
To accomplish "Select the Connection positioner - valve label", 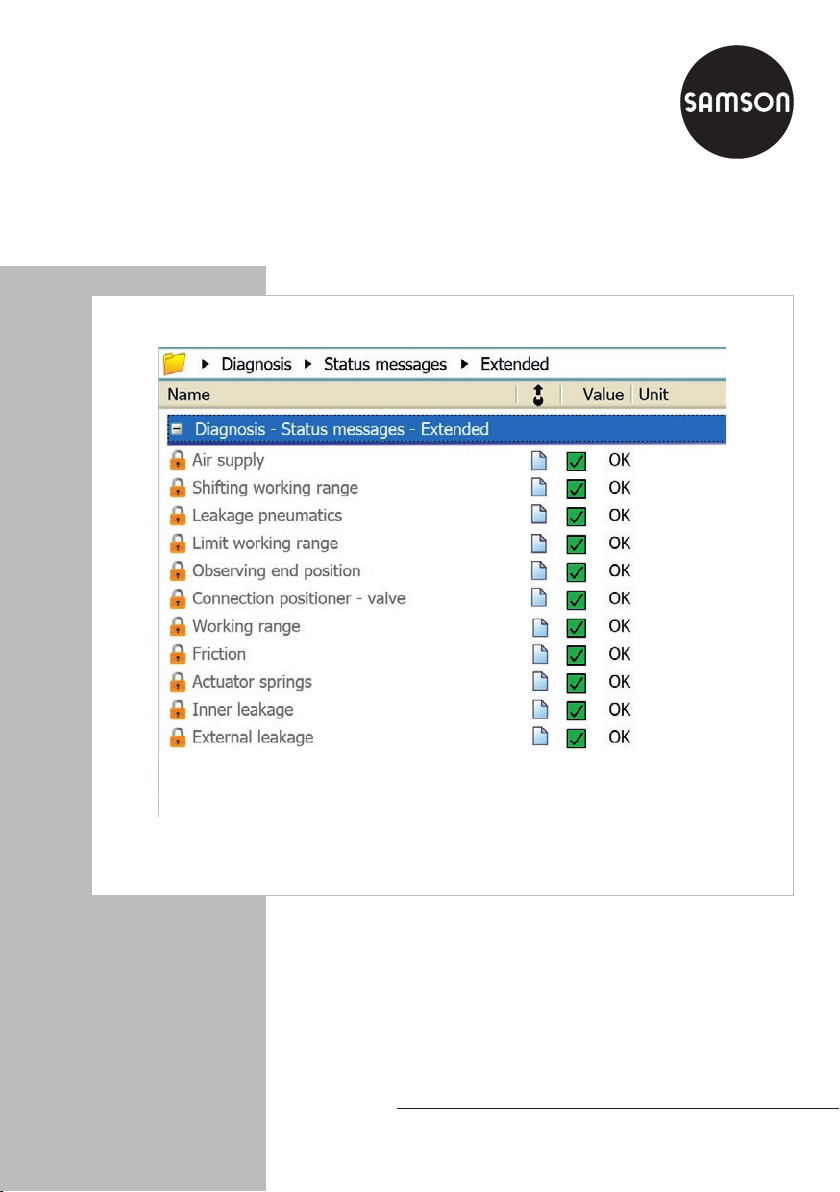I will [299, 599].
